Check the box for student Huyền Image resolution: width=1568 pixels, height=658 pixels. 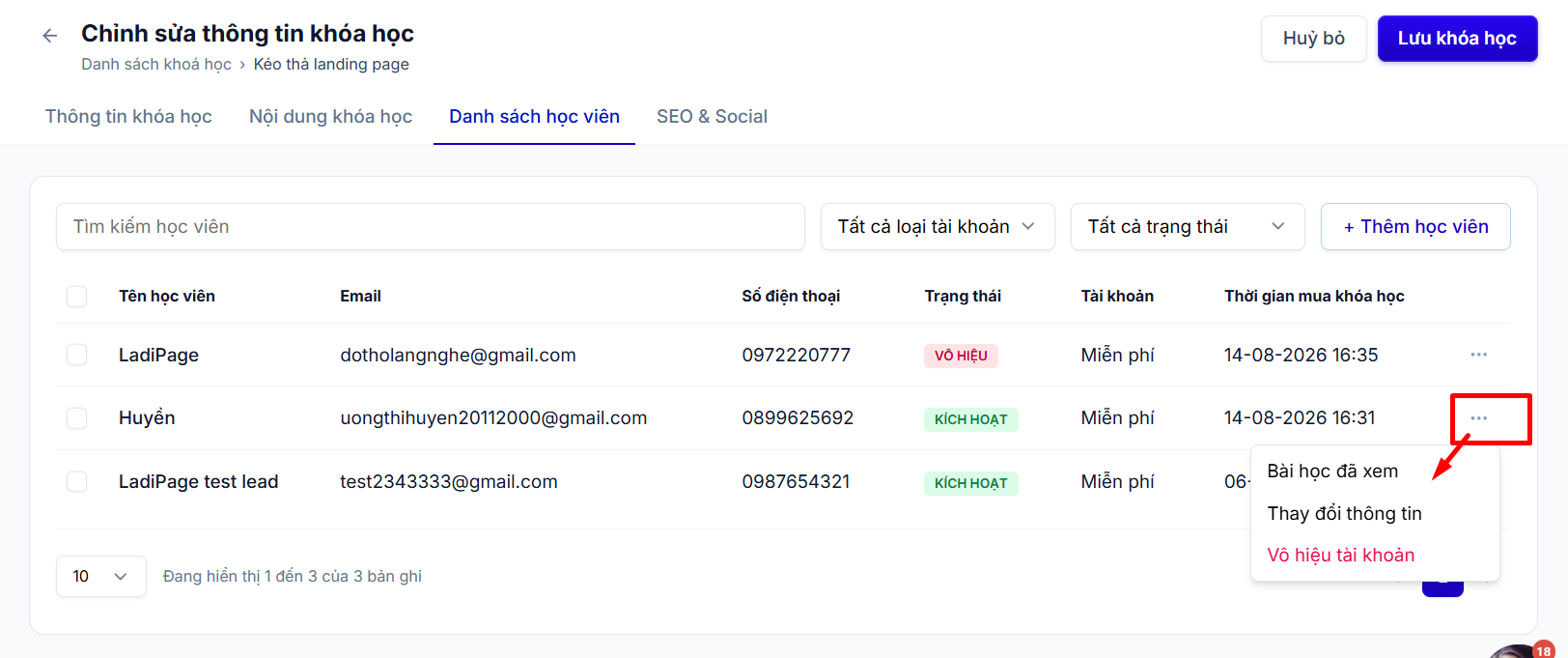(x=77, y=418)
